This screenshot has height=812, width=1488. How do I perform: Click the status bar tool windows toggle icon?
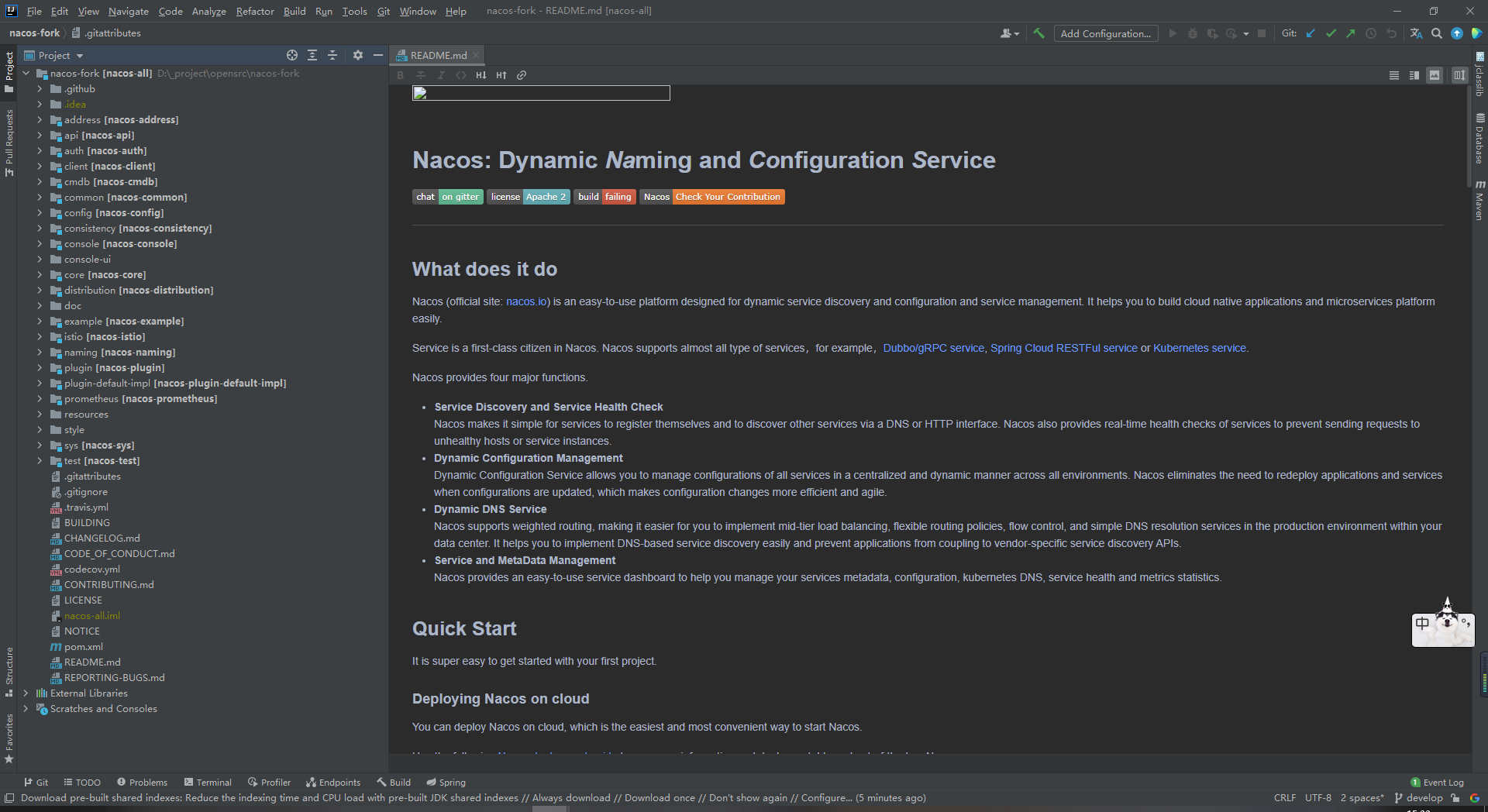(x=9, y=798)
